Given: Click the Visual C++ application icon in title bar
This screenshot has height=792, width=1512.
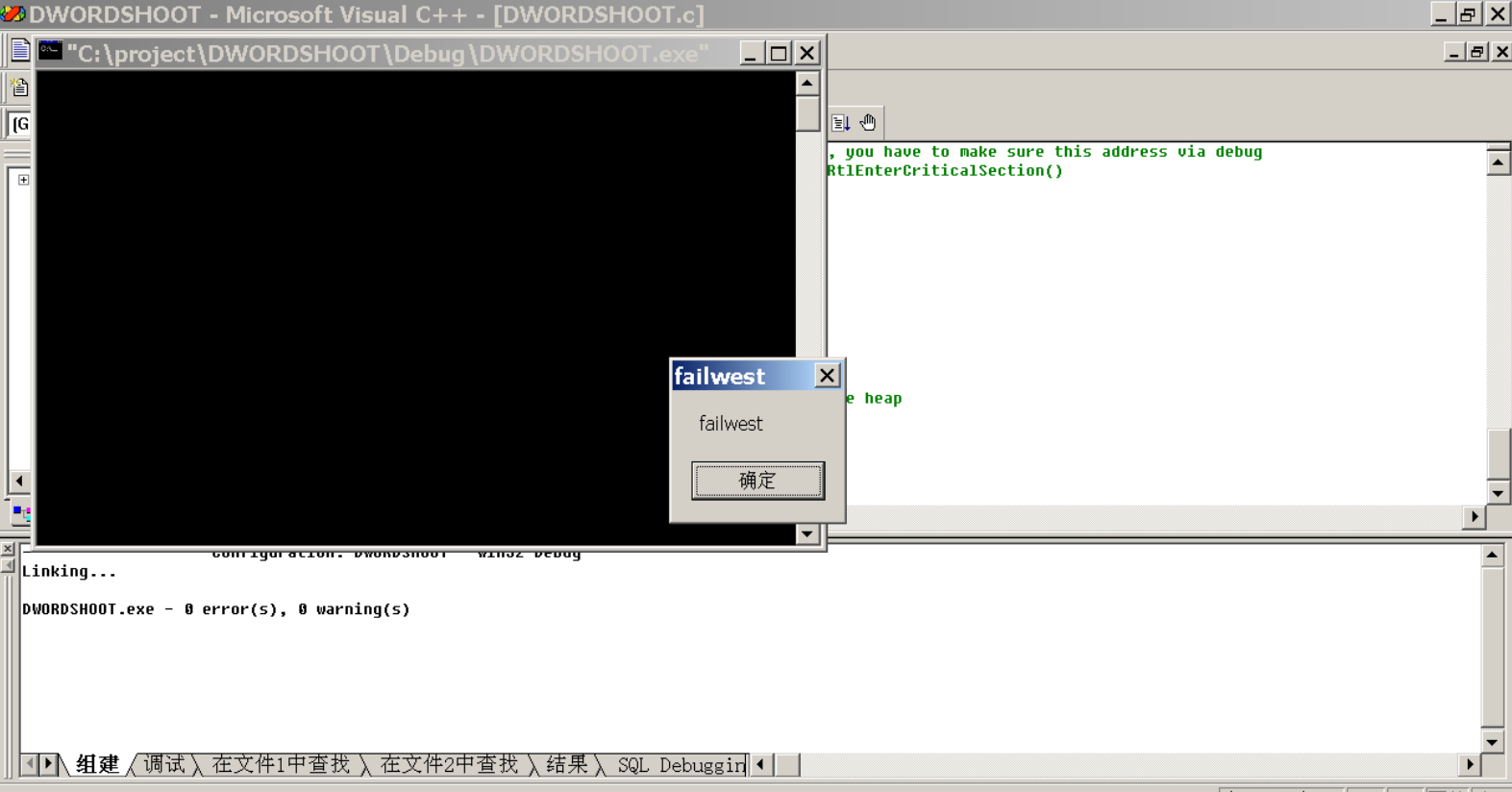Looking at the screenshot, I should [13, 14].
